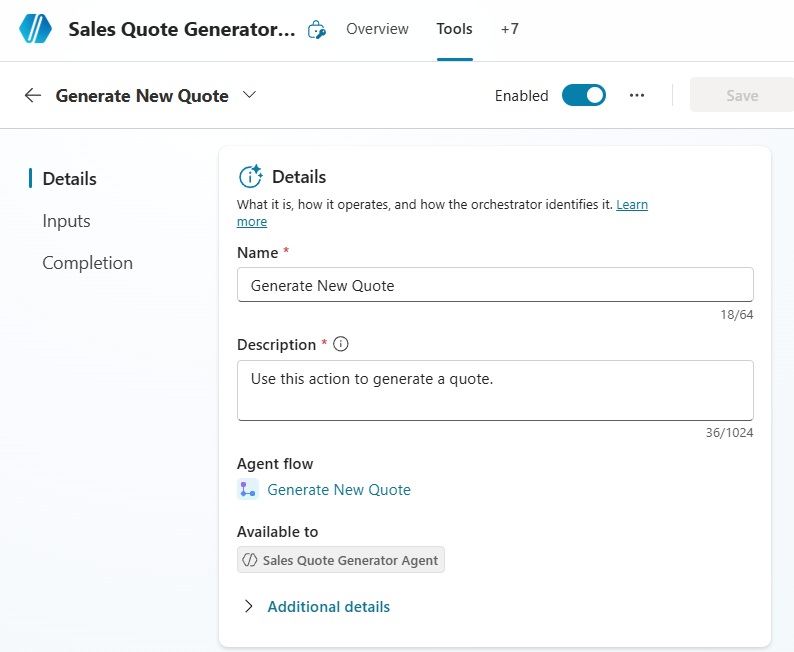Click the agent icon beside the title
This screenshot has width=794, height=652.
(316, 30)
